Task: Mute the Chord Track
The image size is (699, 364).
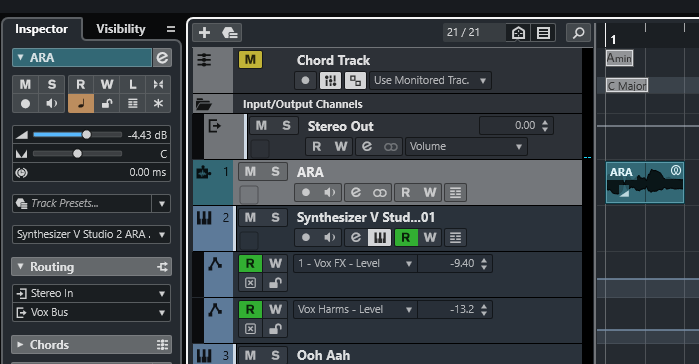Action: point(250,59)
